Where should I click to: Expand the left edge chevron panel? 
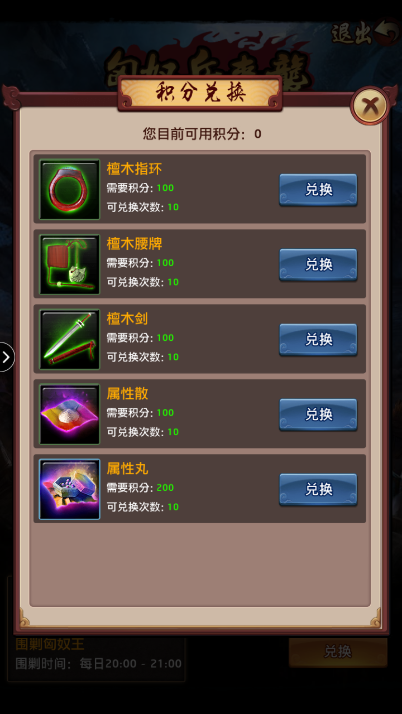click(6, 357)
